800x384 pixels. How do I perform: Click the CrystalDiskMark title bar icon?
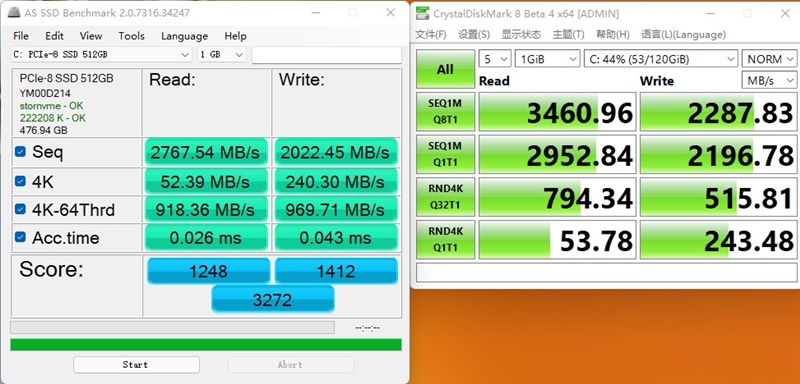423,14
